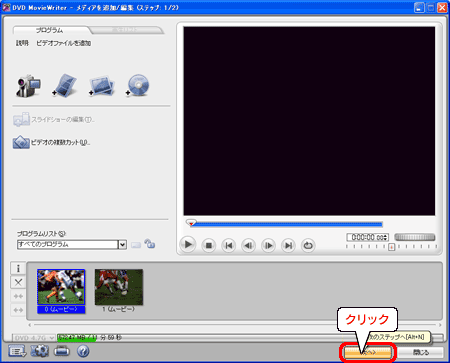The image size is (450, 363).
Task: Click the preview seek bar handle
Action: point(191,223)
